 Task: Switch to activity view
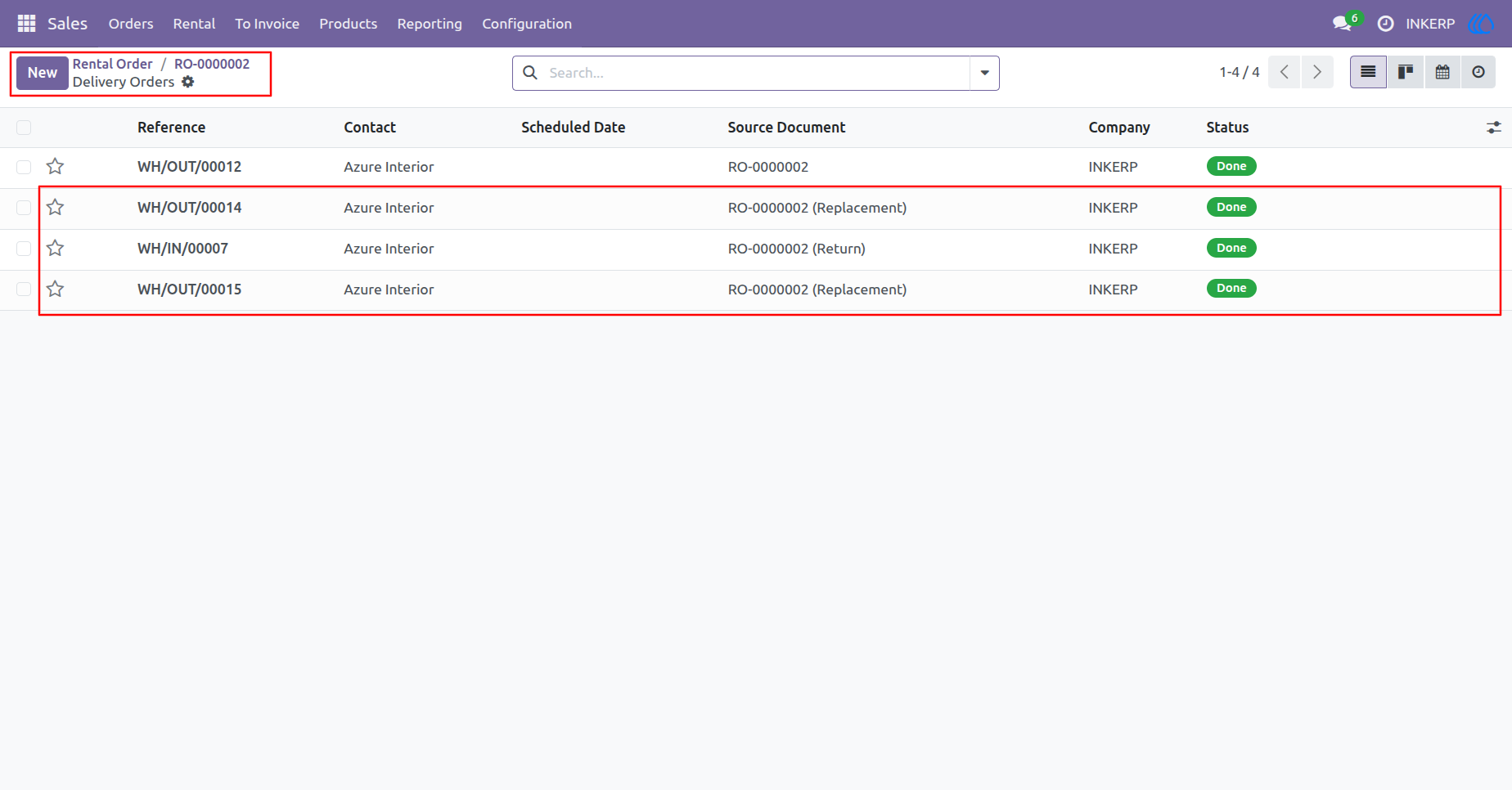click(x=1478, y=72)
